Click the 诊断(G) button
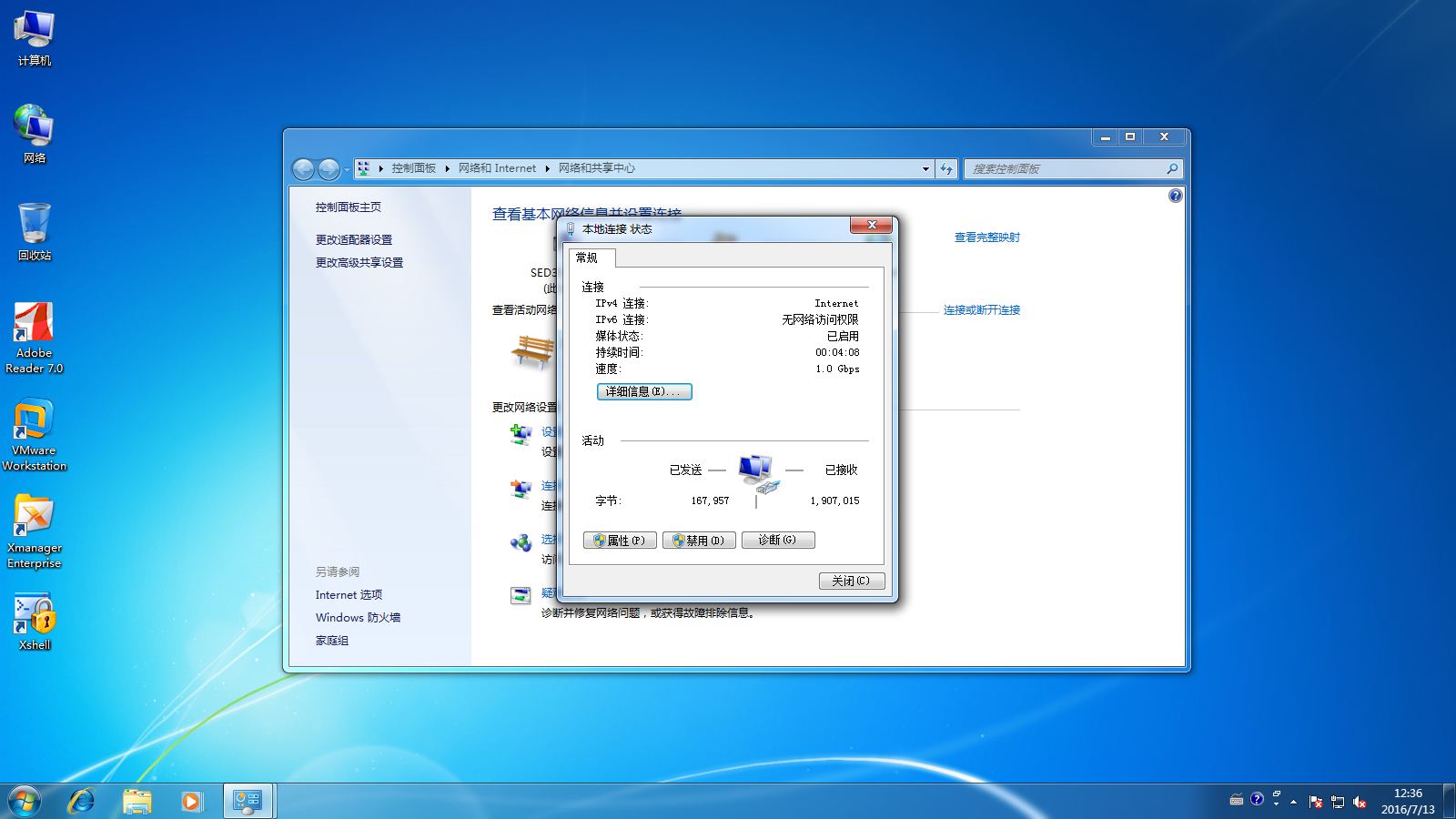 [778, 540]
